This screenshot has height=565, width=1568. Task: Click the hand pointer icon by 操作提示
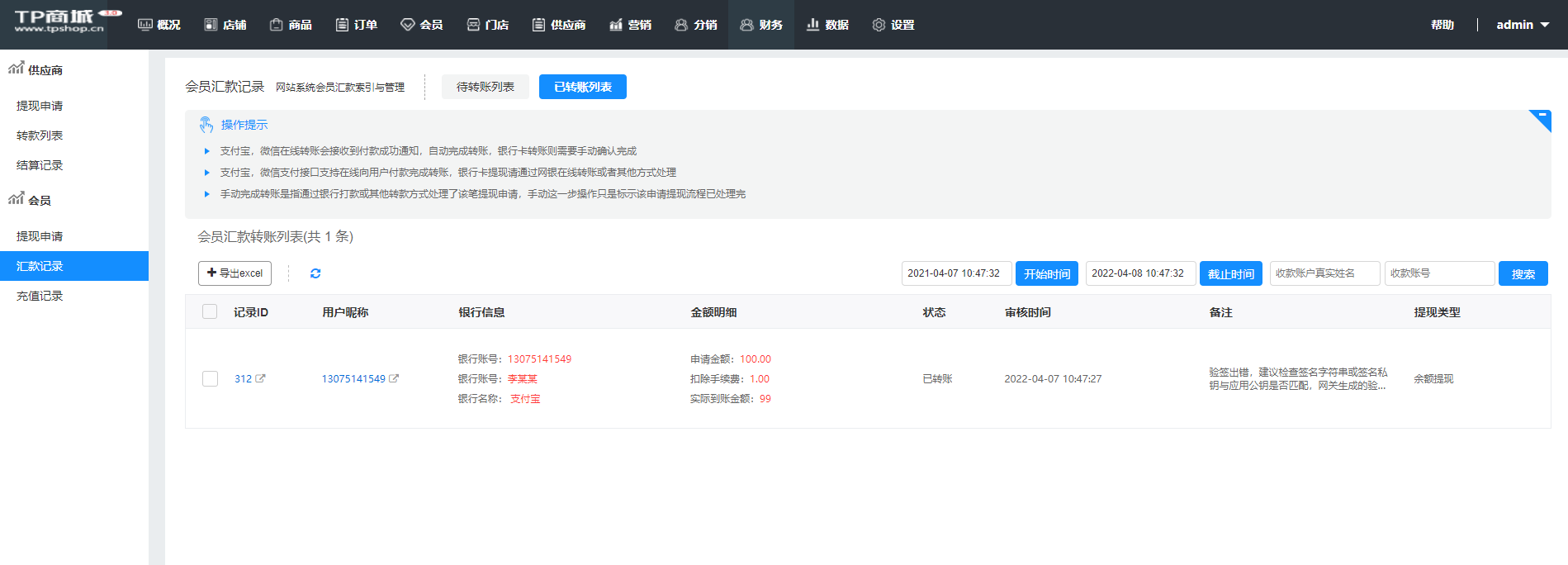click(x=206, y=125)
